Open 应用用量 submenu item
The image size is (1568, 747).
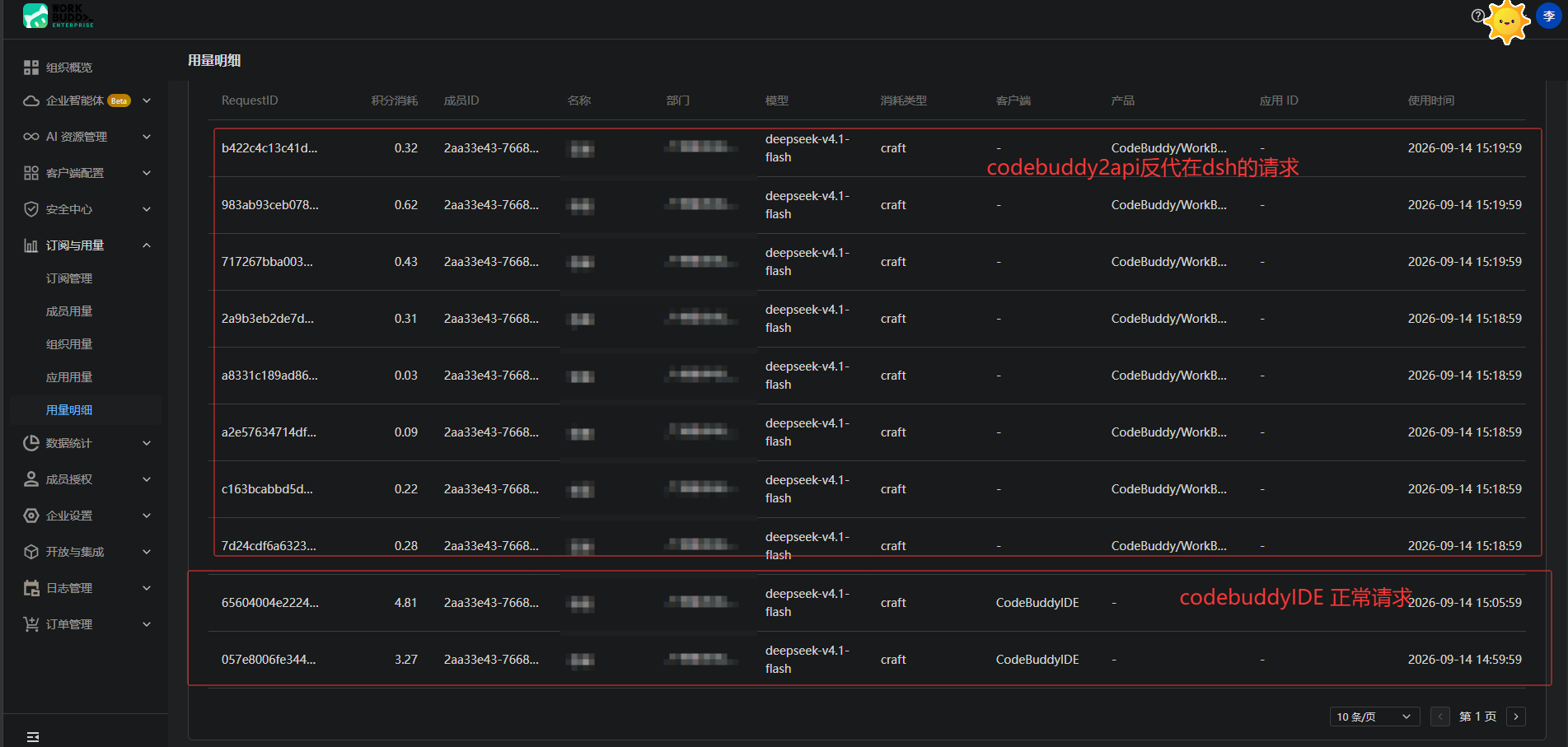pyautogui.click(x=69, y=377)
